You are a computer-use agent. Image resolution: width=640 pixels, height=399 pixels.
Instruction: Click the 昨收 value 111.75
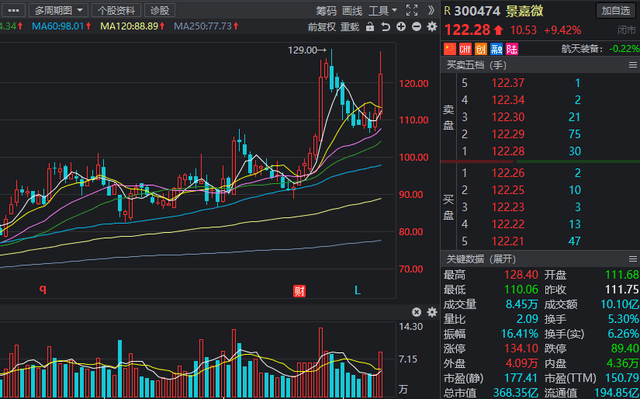(622, 290)
